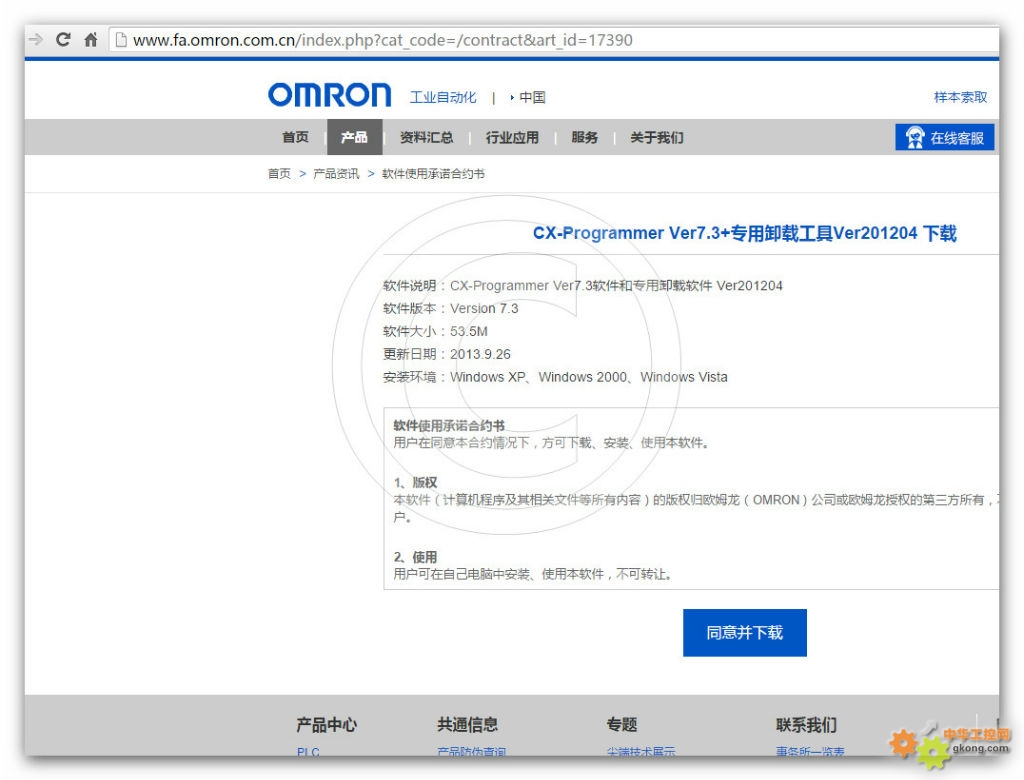Click the 产品资讯 breadcrumb link
This screenshot has height=780, width=1024.
click(336, 174)
